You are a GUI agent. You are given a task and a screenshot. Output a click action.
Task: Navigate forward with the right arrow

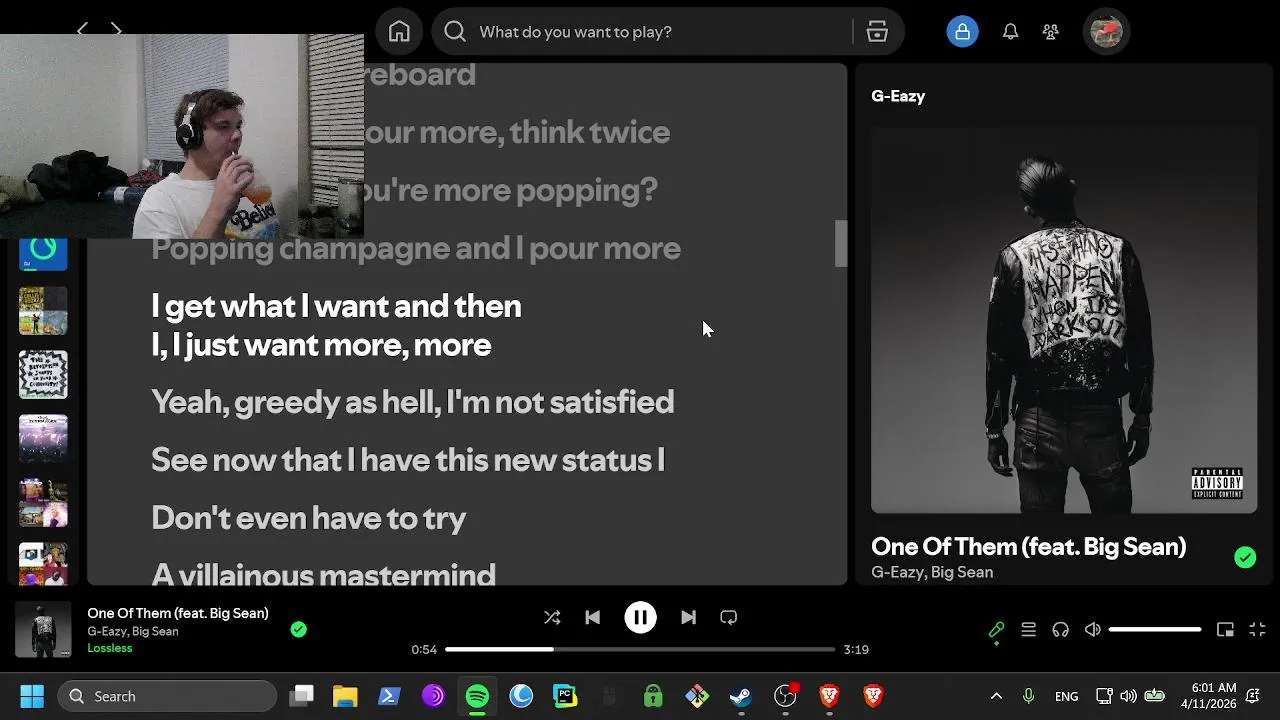[116, 30]
